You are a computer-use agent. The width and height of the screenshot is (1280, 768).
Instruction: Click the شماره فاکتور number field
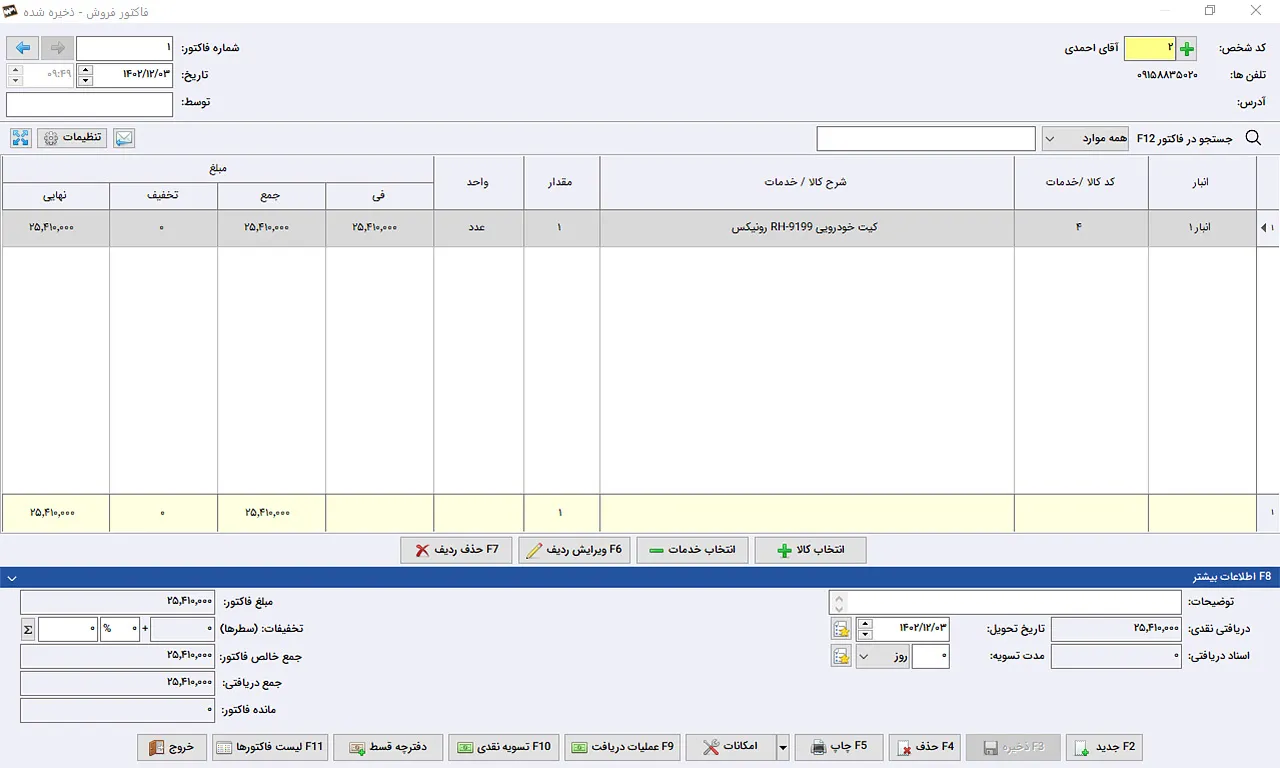click(x=125, y=48)
